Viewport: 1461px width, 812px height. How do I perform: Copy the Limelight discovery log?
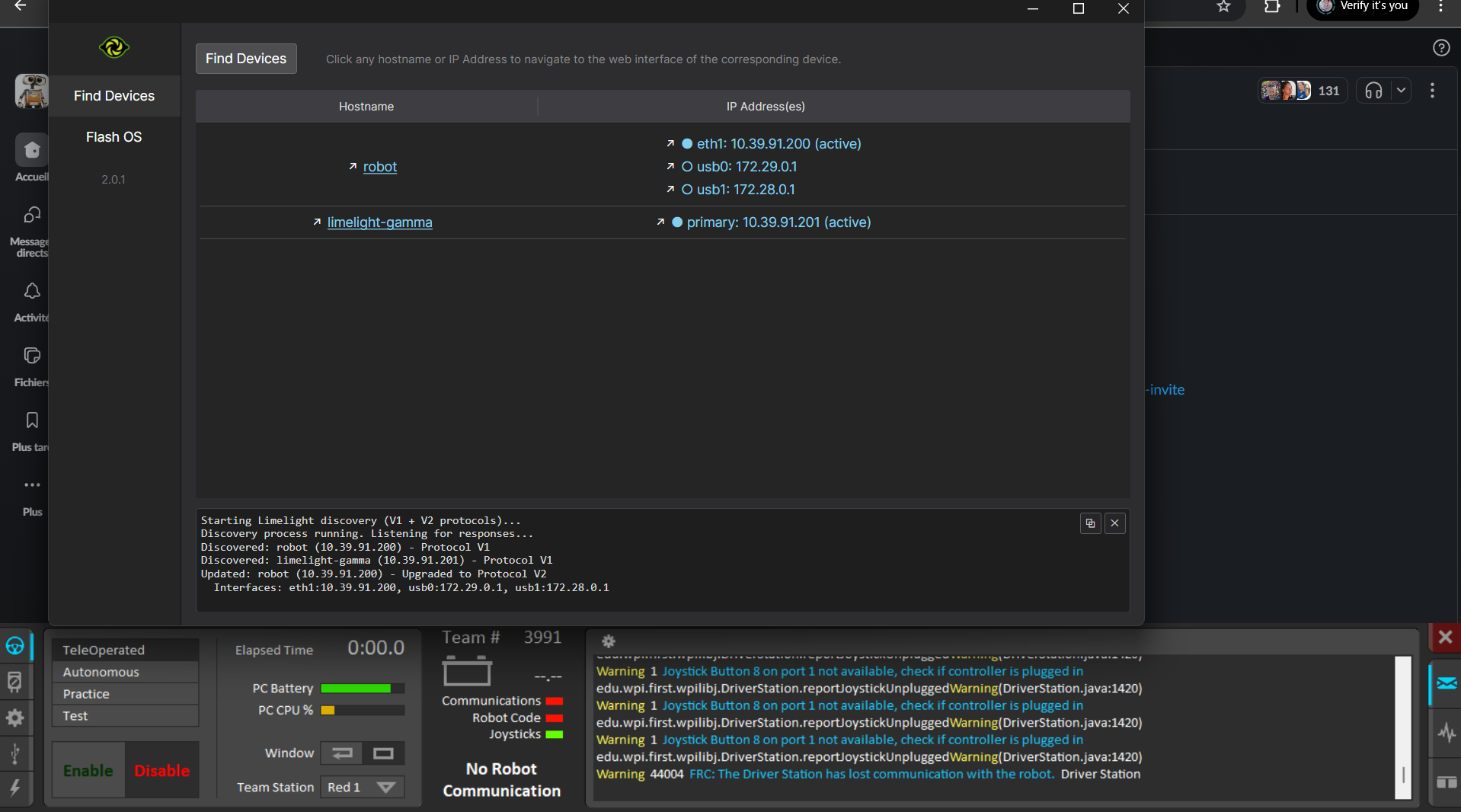pos(1090,523)
